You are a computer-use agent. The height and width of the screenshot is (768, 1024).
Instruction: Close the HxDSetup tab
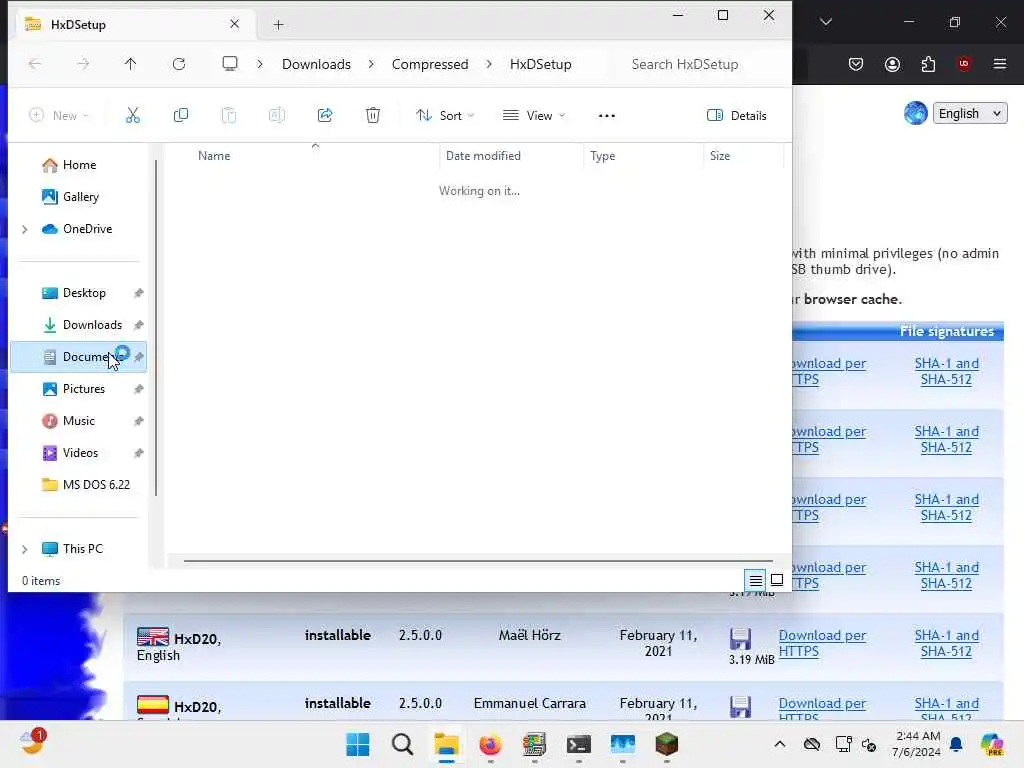234,24
